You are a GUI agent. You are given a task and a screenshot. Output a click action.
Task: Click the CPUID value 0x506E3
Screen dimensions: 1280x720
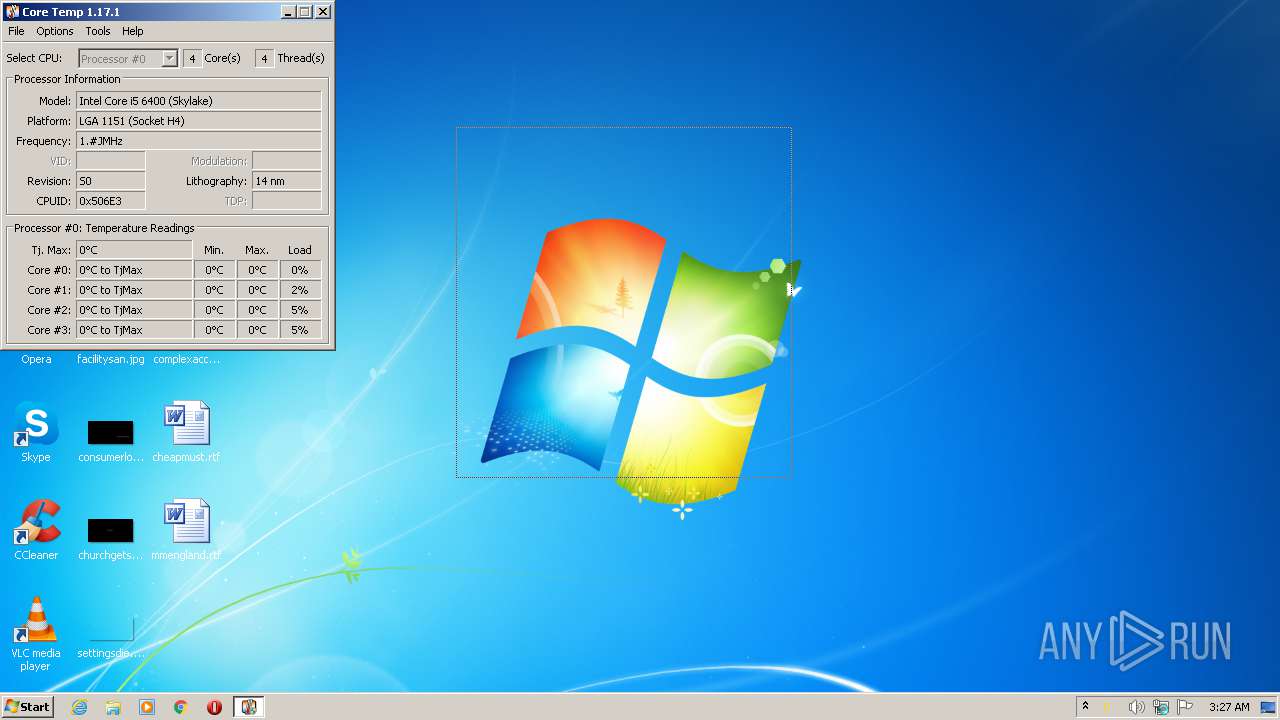(x=111, y=201)
